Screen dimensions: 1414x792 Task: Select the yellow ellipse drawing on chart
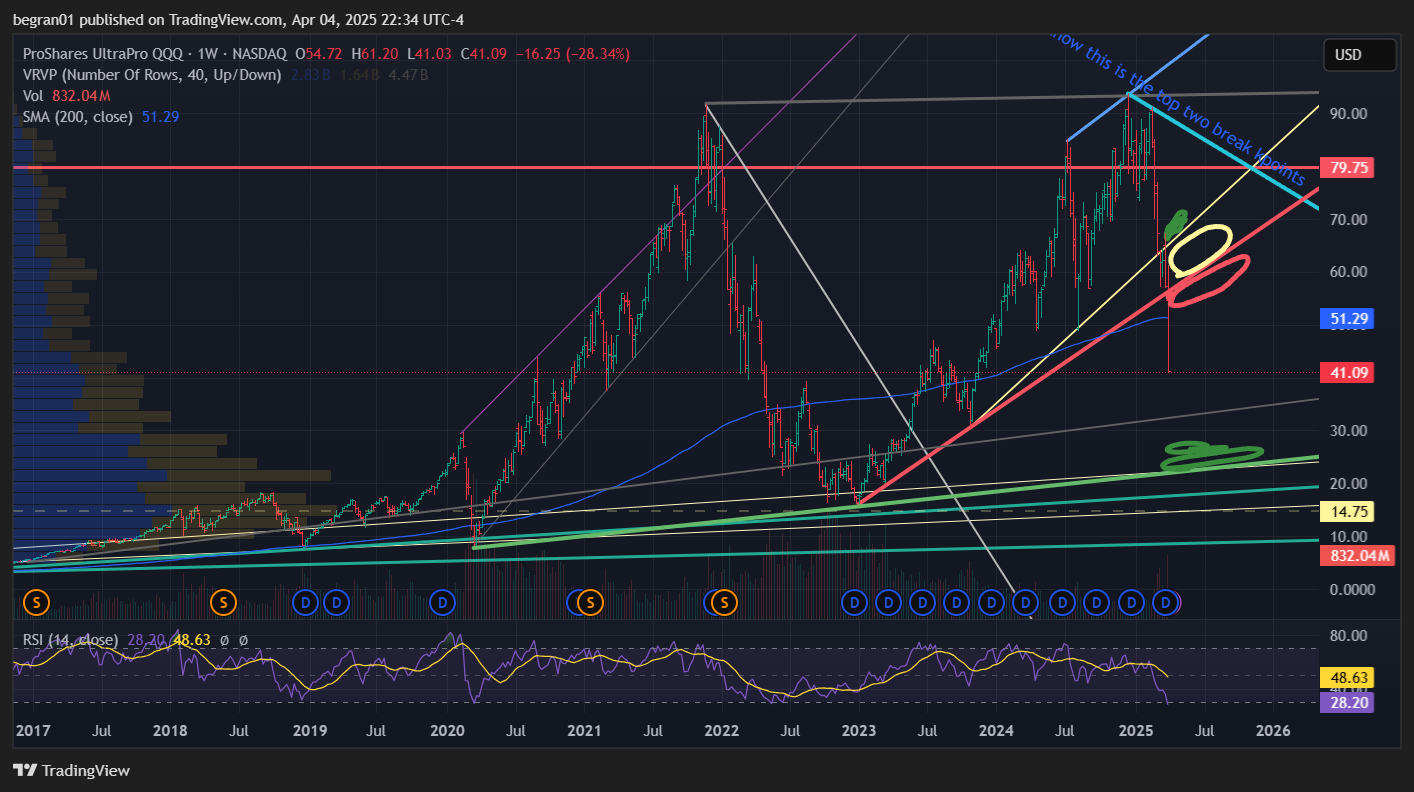(1200, 251)
